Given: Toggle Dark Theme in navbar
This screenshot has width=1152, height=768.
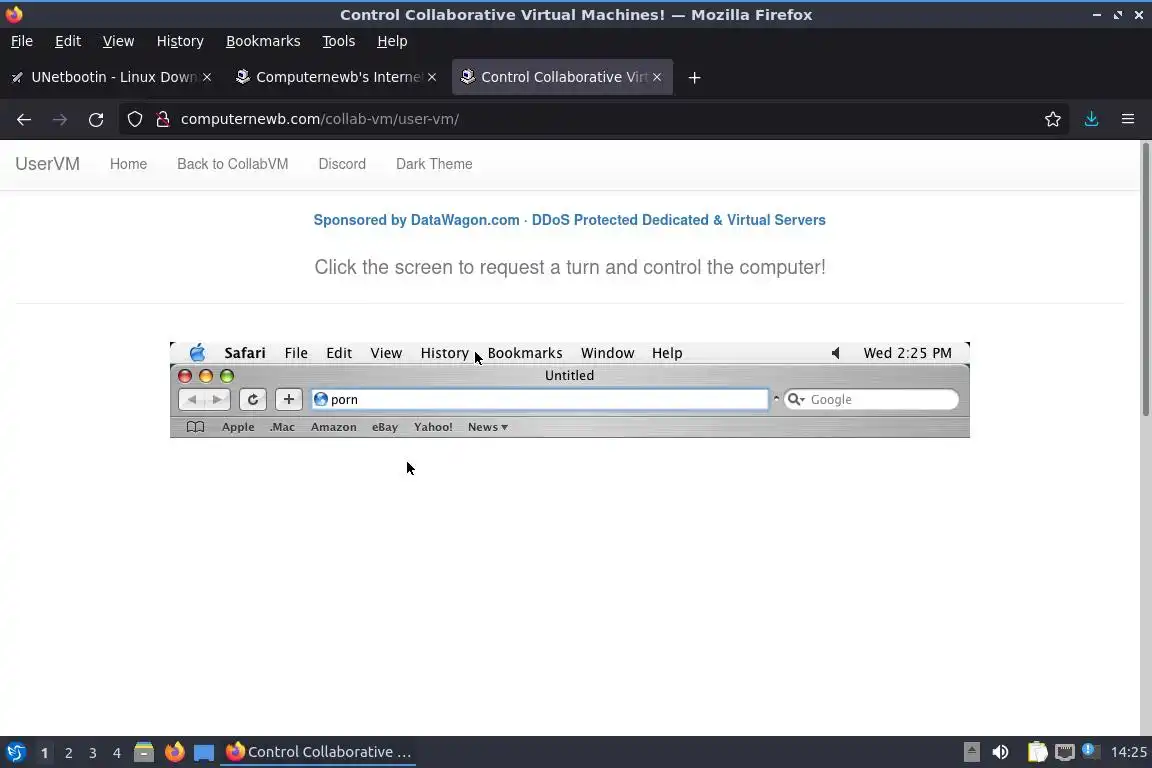Looking at the screenshot, I should pyautogui.click(x=434, y=164).
